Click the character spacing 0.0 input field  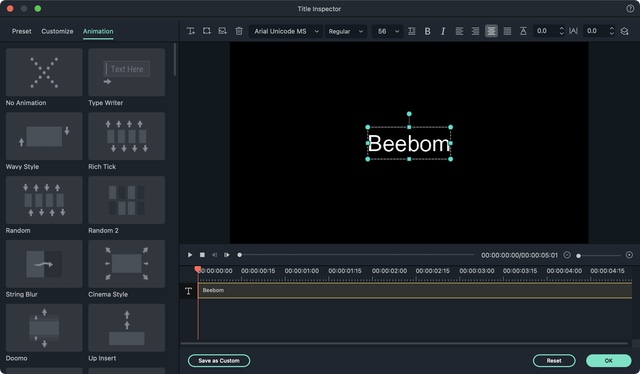tap(595, 31)
